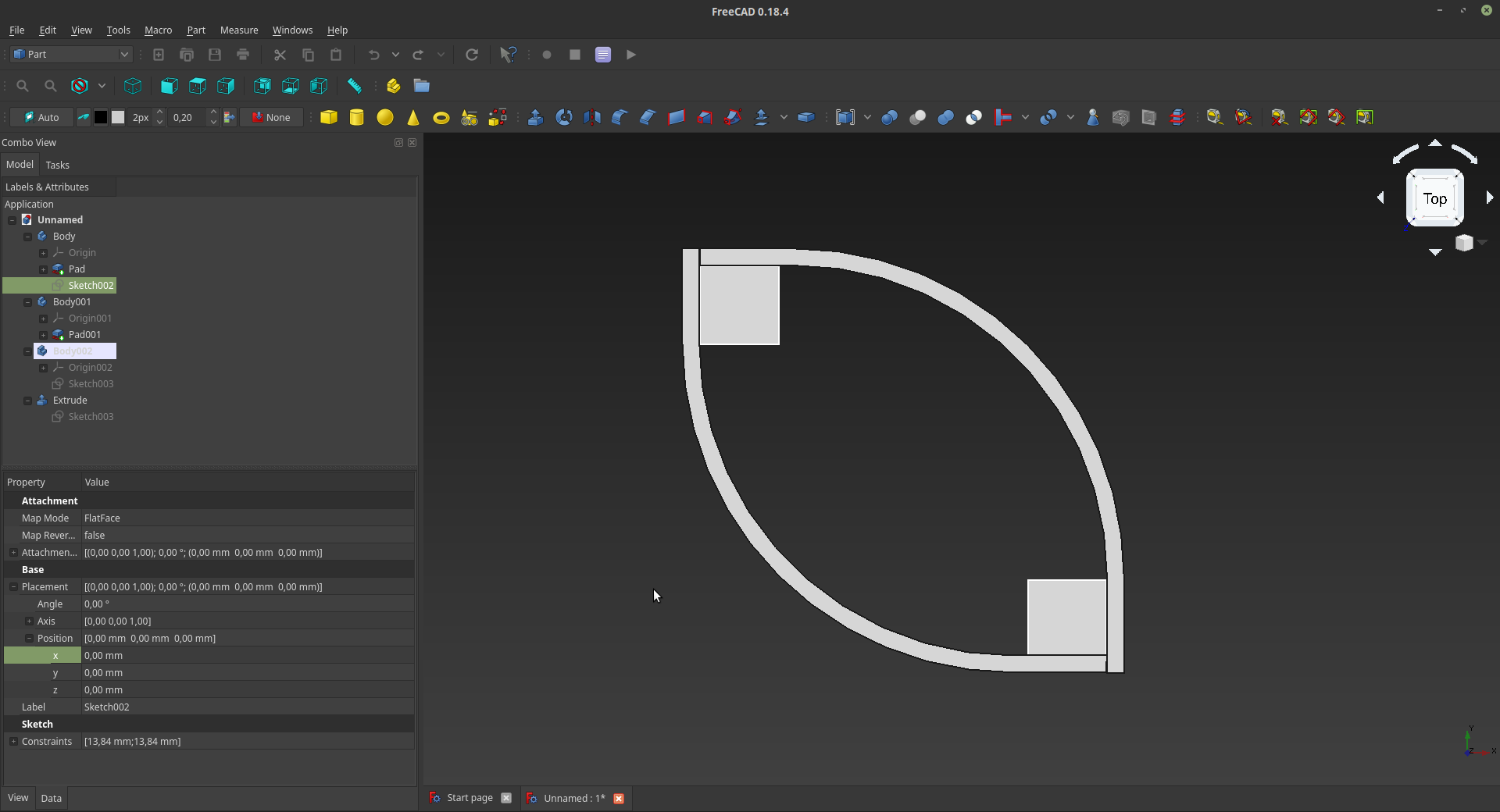
Task: Click the Loft tool icon
Action: [705, 117]
